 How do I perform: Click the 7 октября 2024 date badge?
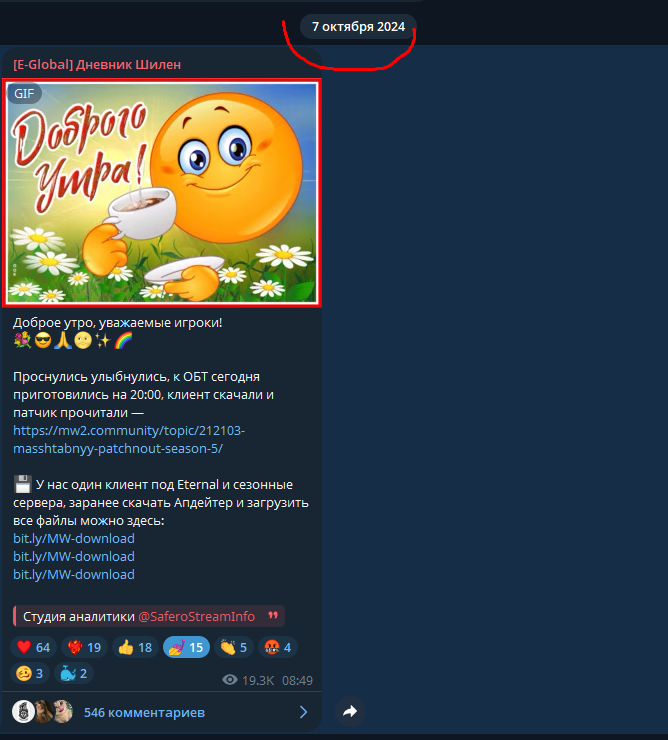coord(358,26)
